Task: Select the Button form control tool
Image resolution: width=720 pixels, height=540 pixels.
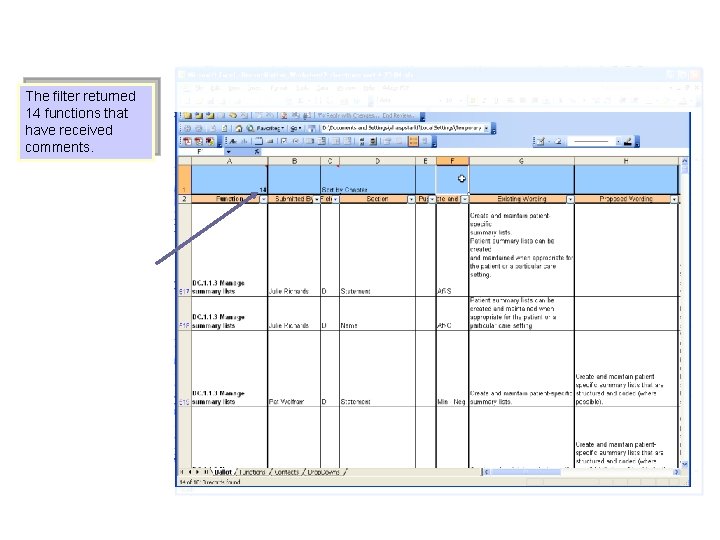Action: click(x=270, y=141)
